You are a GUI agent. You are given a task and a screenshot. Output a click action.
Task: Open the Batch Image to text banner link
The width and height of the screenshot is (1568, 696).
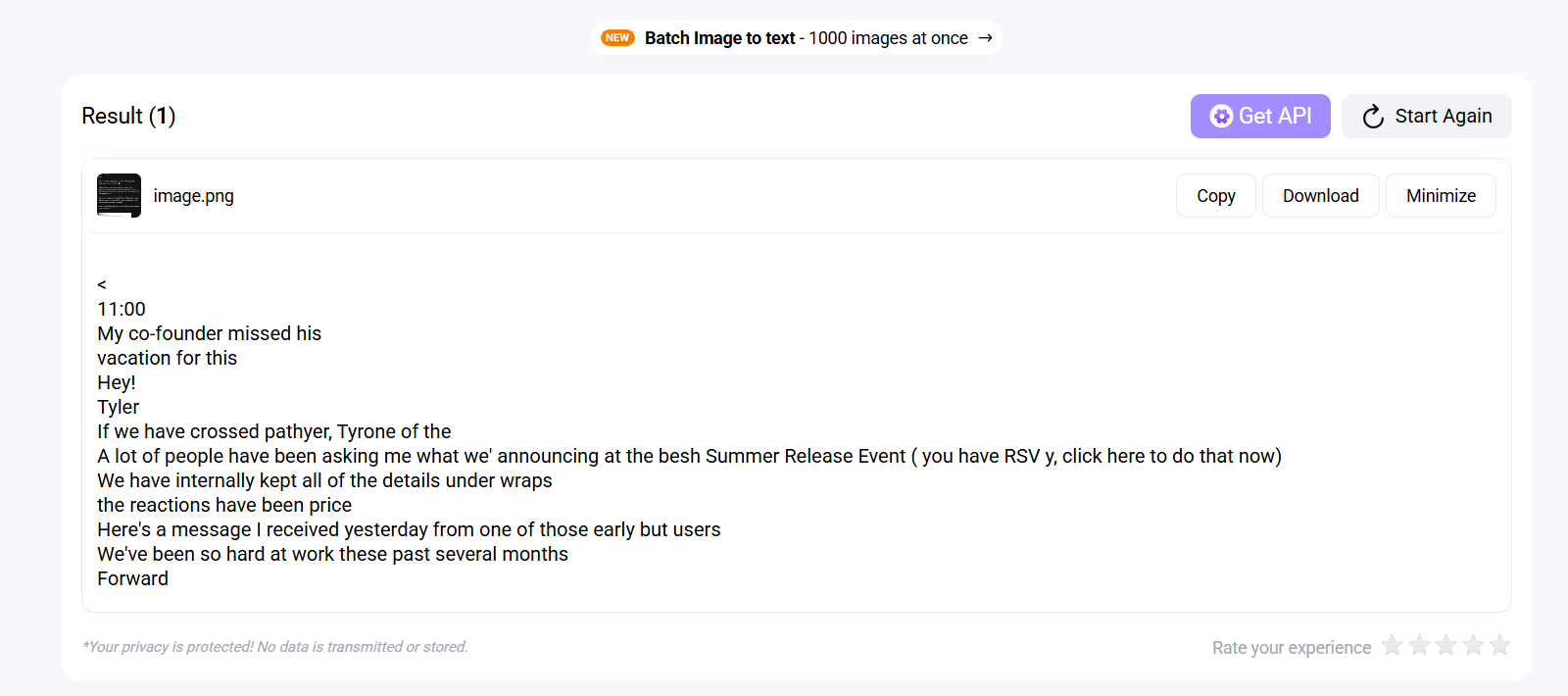[x=796, y=38]
